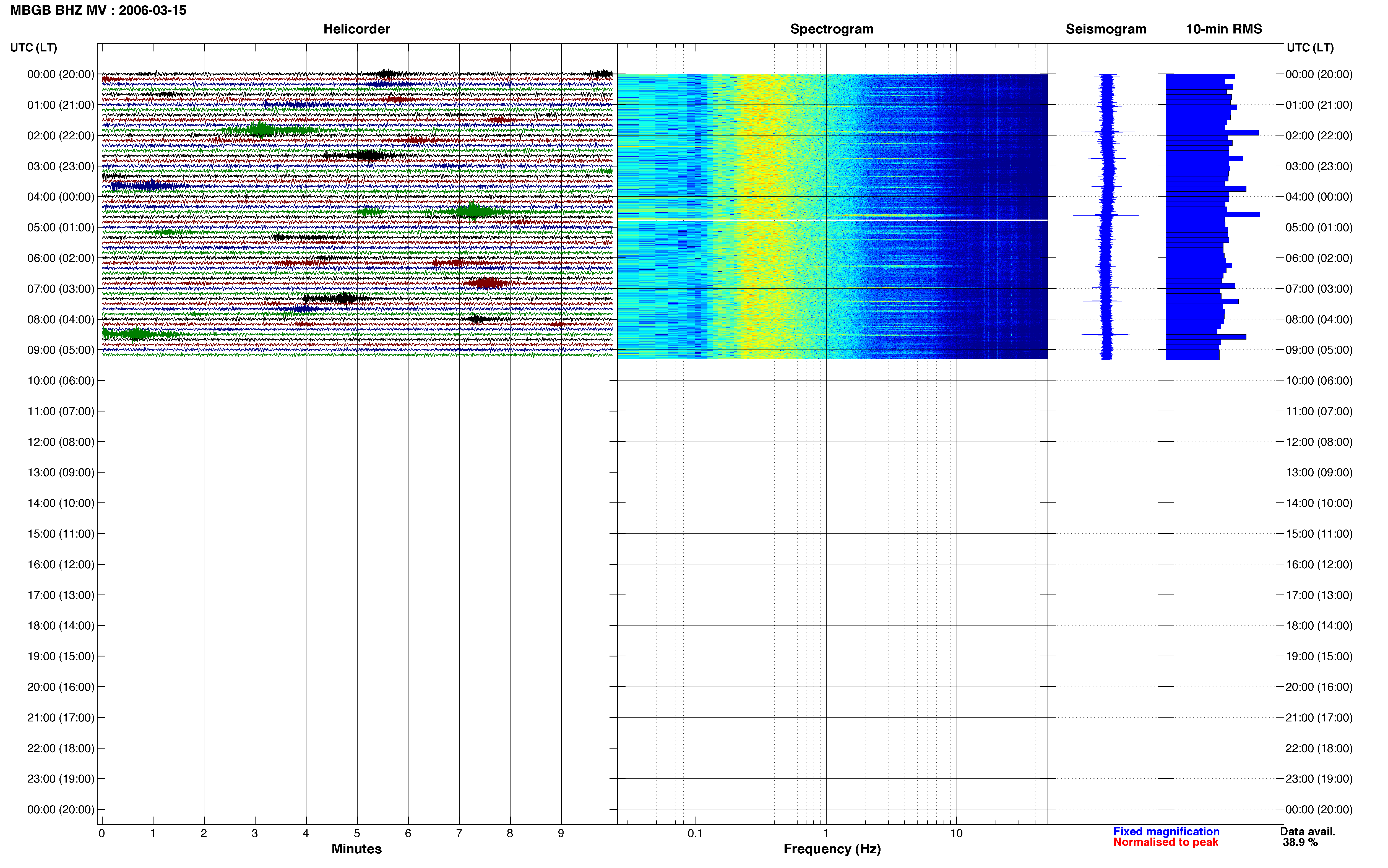The image size is (1388, 868).
Task: Click the '5' minutes tick label
Action: [357, 833]
